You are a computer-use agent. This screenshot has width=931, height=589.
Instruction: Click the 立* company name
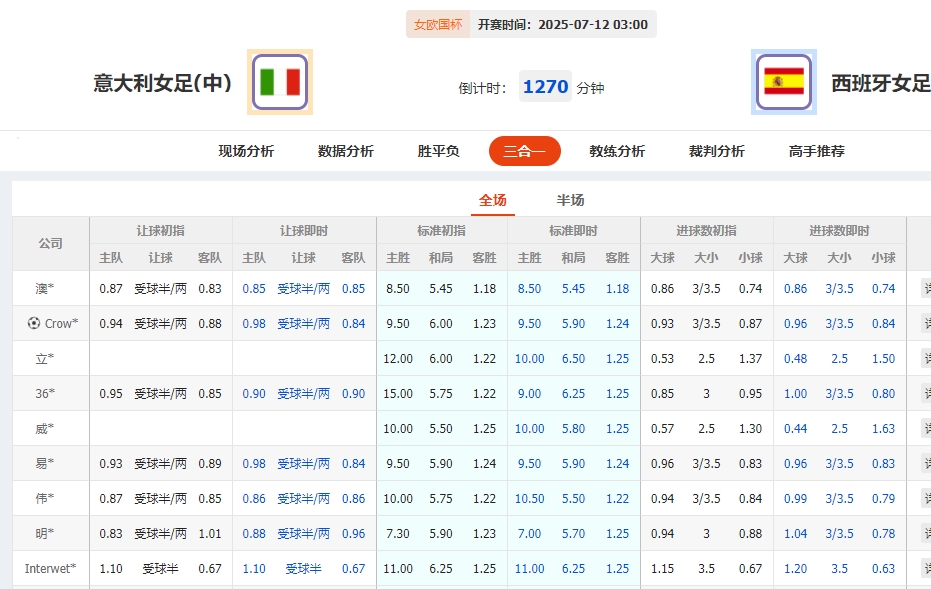coord(44,358)
